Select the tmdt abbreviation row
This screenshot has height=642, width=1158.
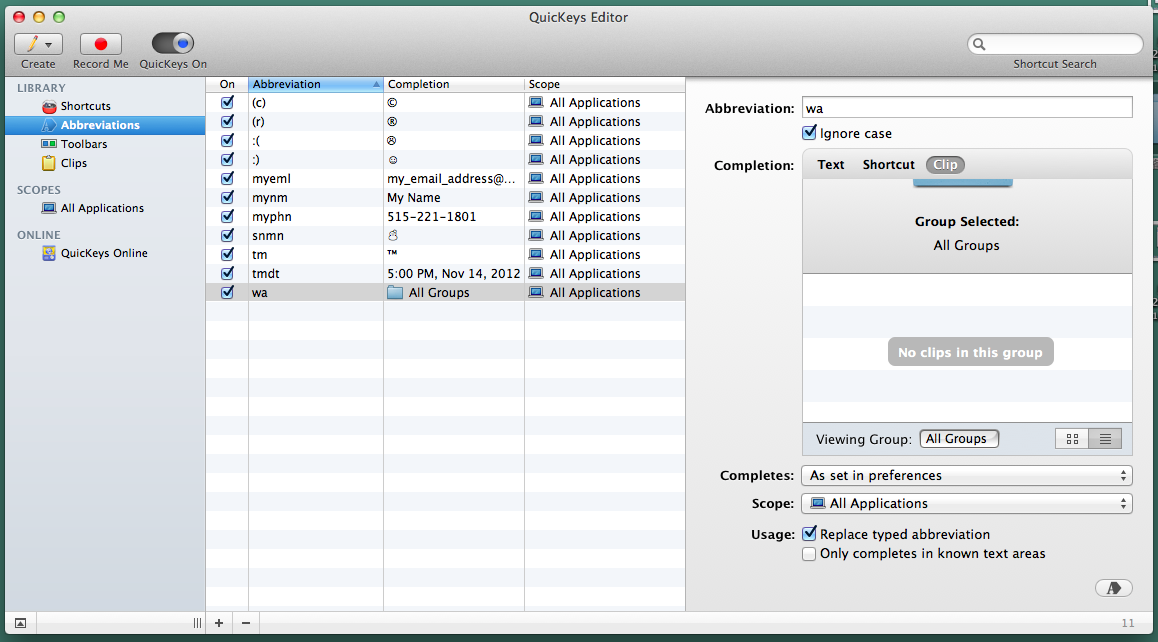point(445,273)
